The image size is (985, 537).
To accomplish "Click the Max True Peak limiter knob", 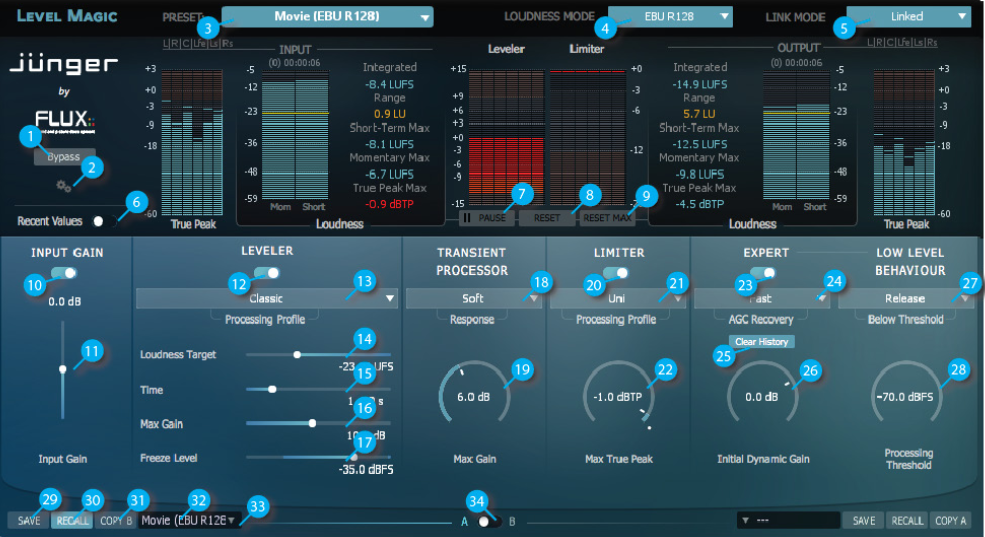I will tap(617, 396).
